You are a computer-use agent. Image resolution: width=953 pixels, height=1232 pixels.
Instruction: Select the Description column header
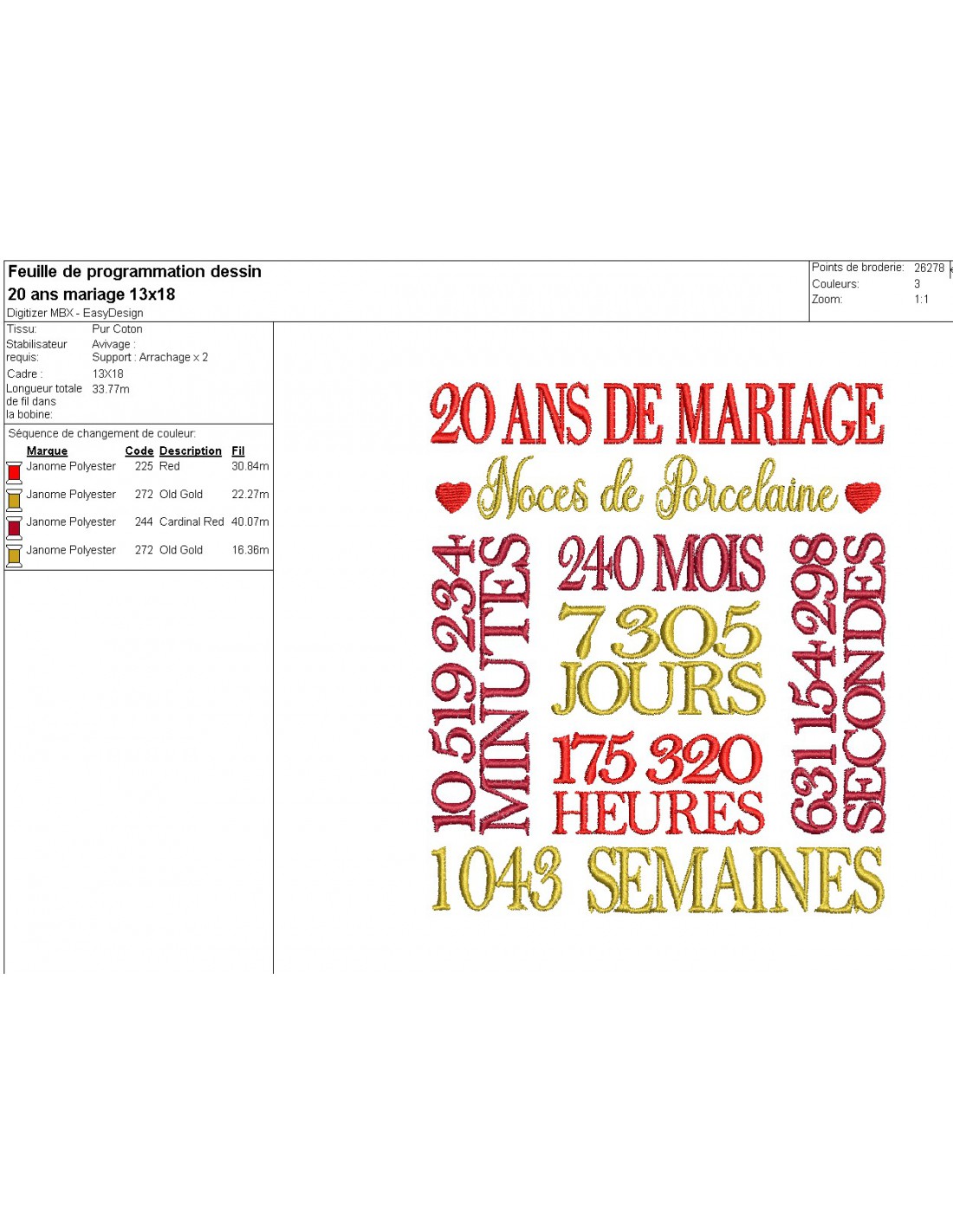coord(190,451)
